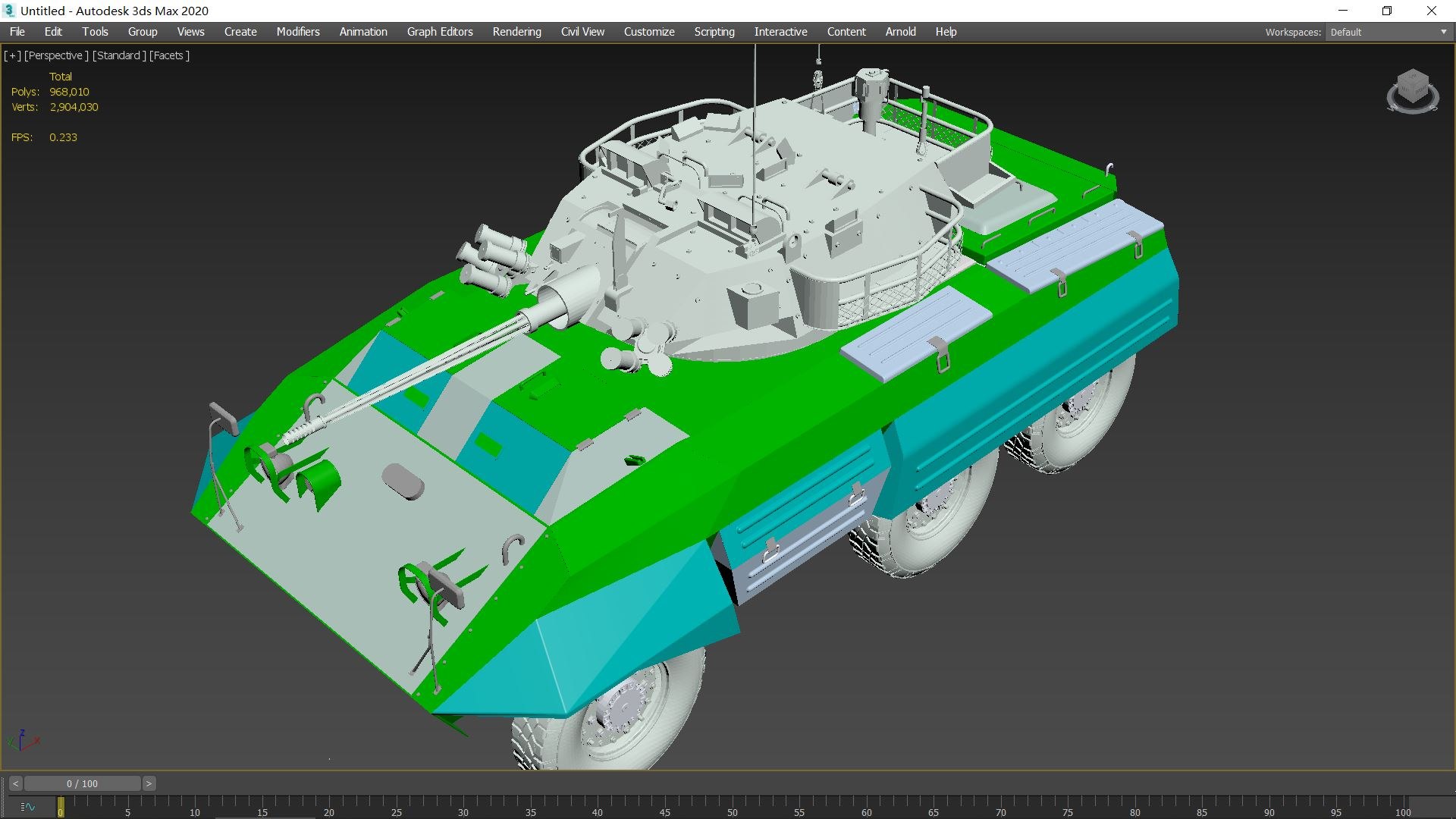
Task: Open the Animation menu
Action: click(363, 32)
